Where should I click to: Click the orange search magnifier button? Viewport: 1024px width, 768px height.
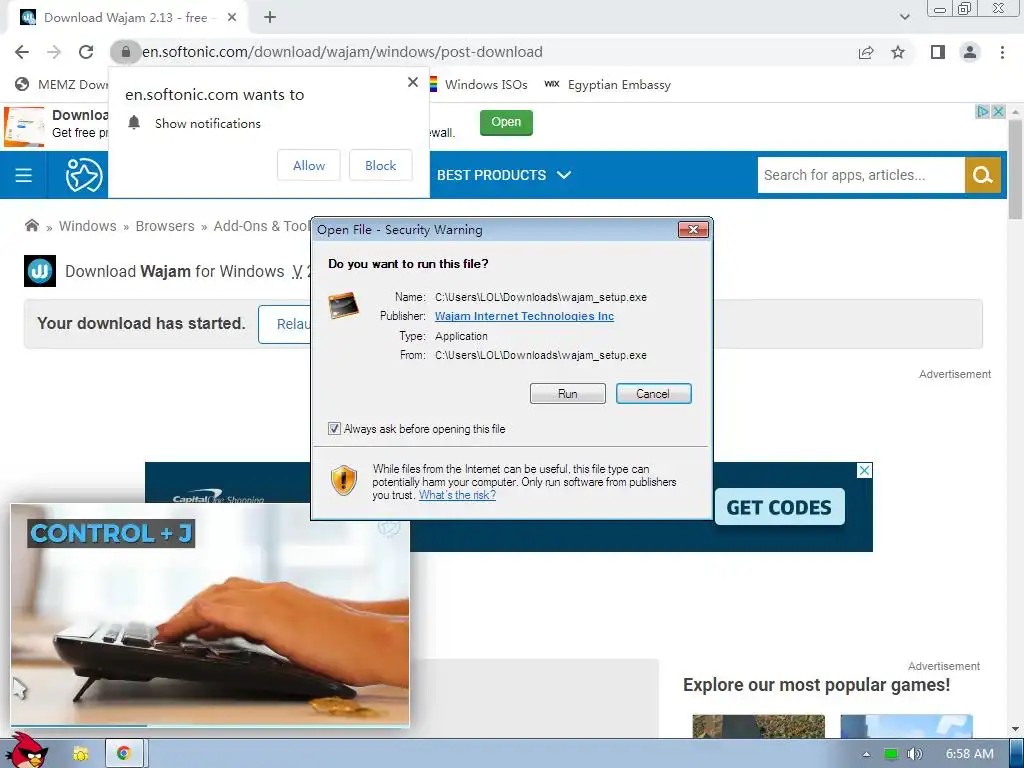tap(982, 175)
